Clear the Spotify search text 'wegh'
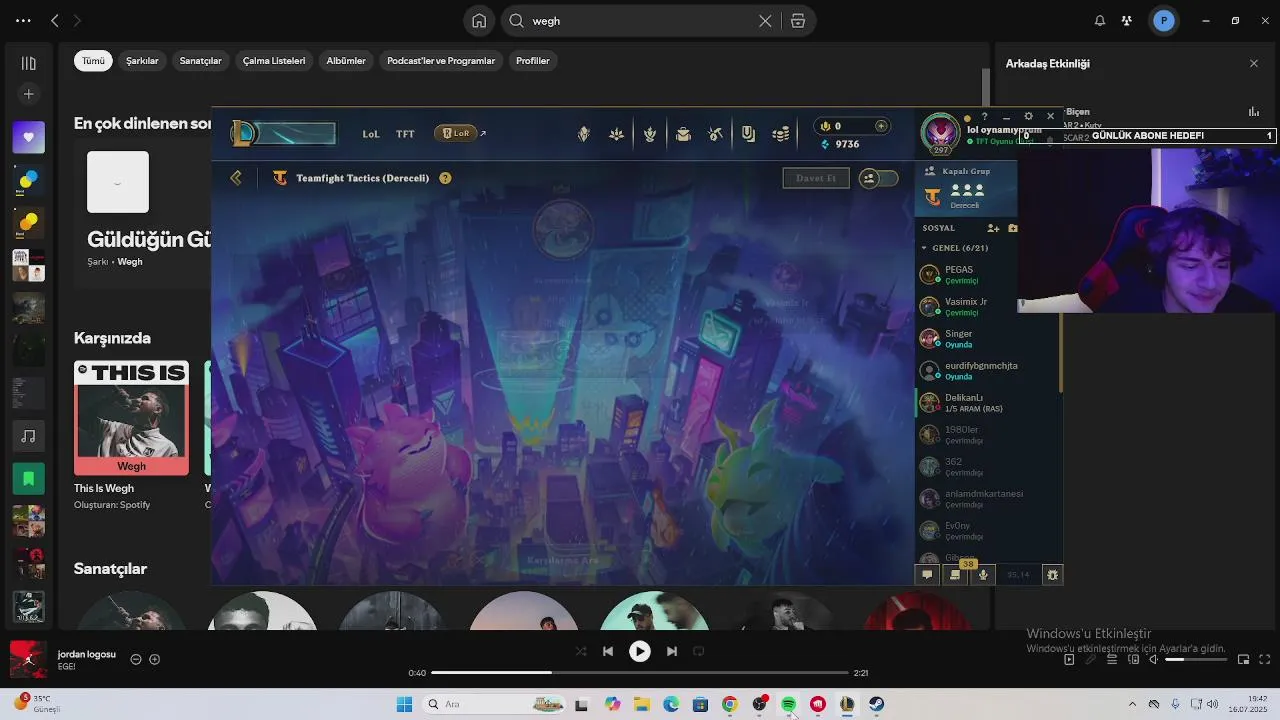 coord(765,20)
